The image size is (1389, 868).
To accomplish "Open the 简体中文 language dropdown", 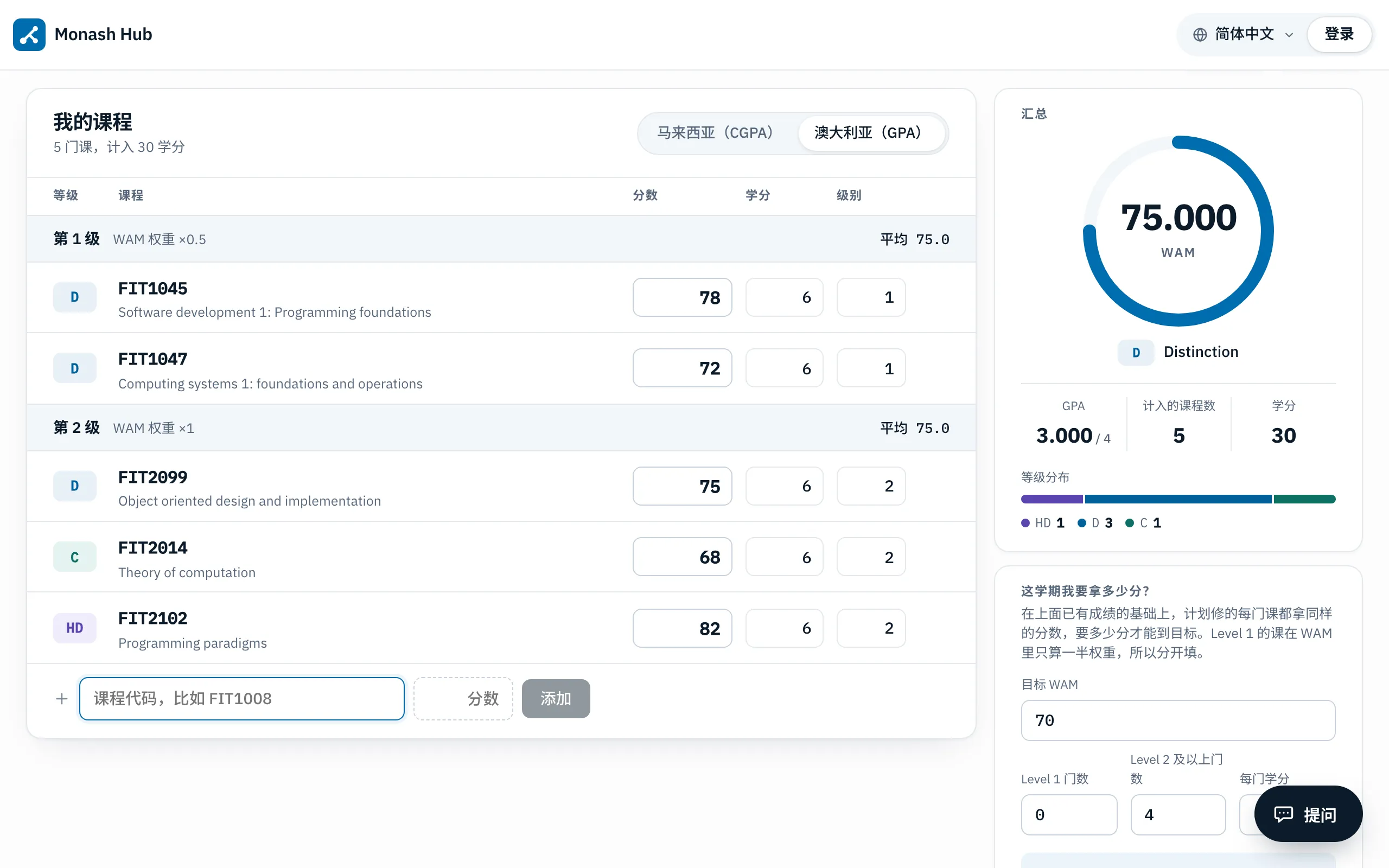I will 1243,34.
